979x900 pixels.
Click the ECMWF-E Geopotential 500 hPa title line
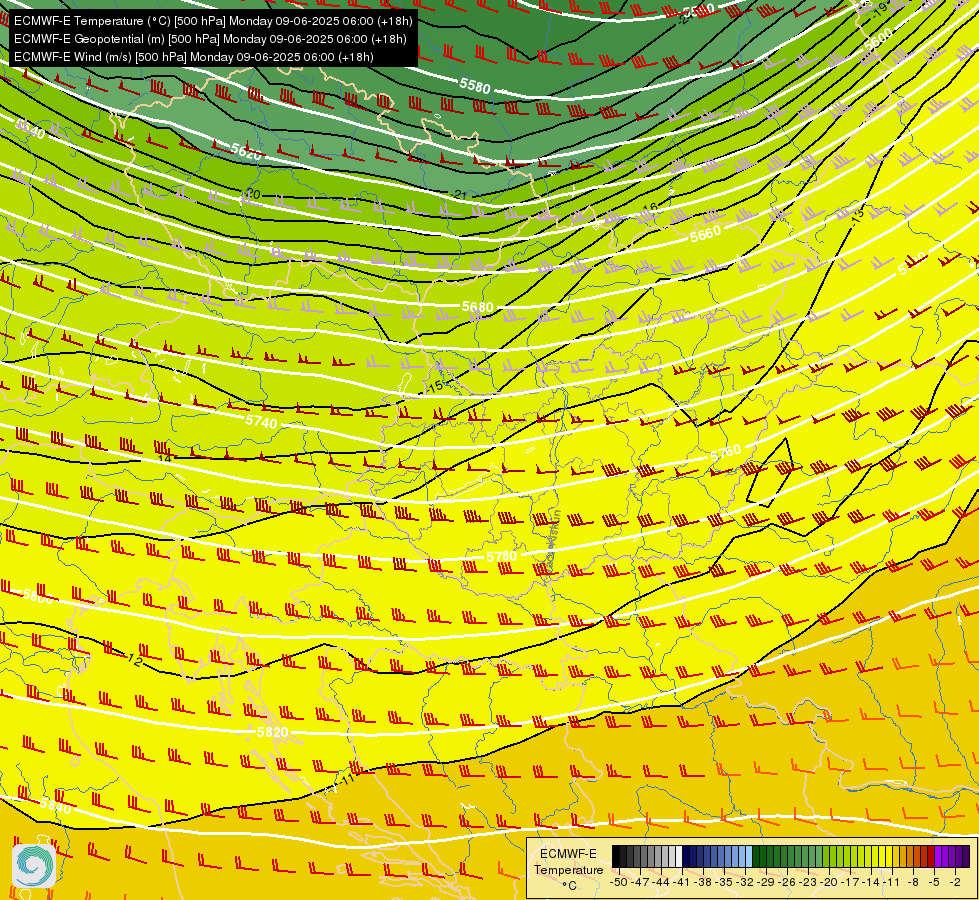coord(210,39)
